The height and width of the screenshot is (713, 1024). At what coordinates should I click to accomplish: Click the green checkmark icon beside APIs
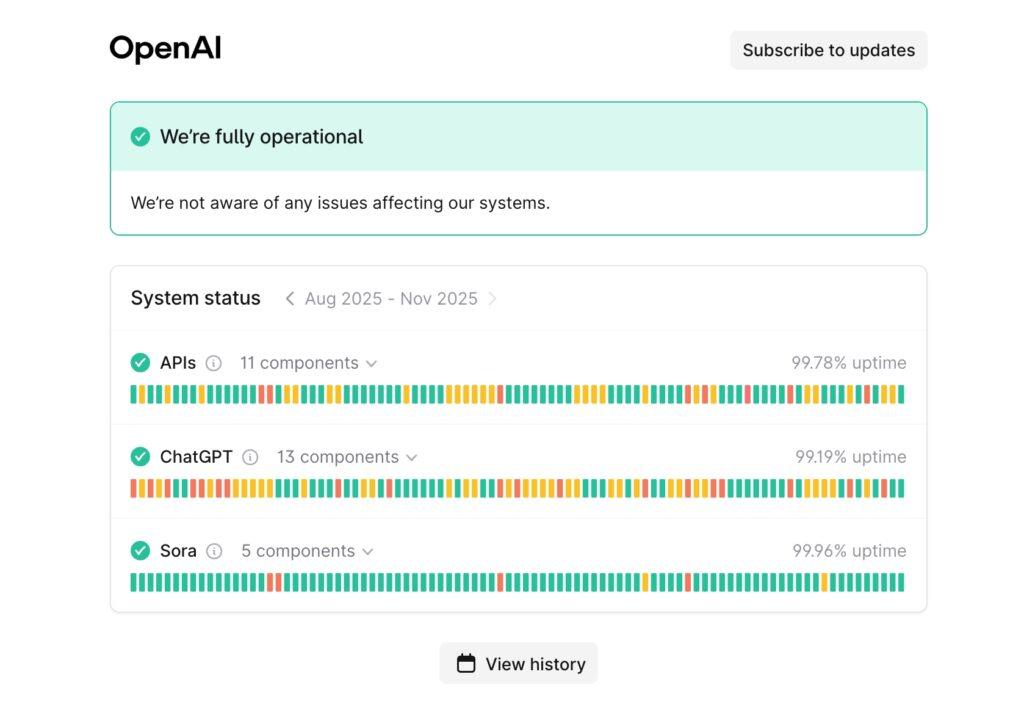point(140,363)
